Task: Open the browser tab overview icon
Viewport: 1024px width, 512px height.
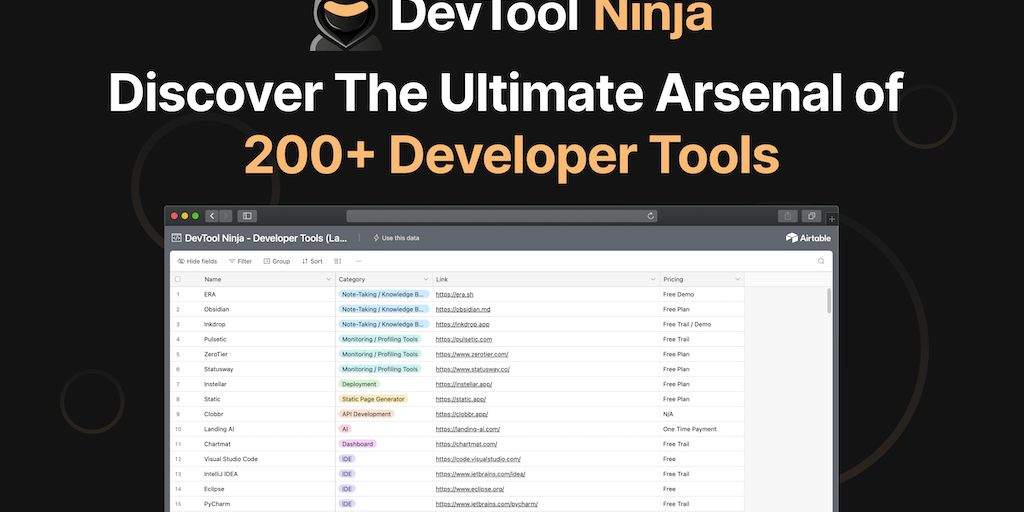Action: (812, 216)
